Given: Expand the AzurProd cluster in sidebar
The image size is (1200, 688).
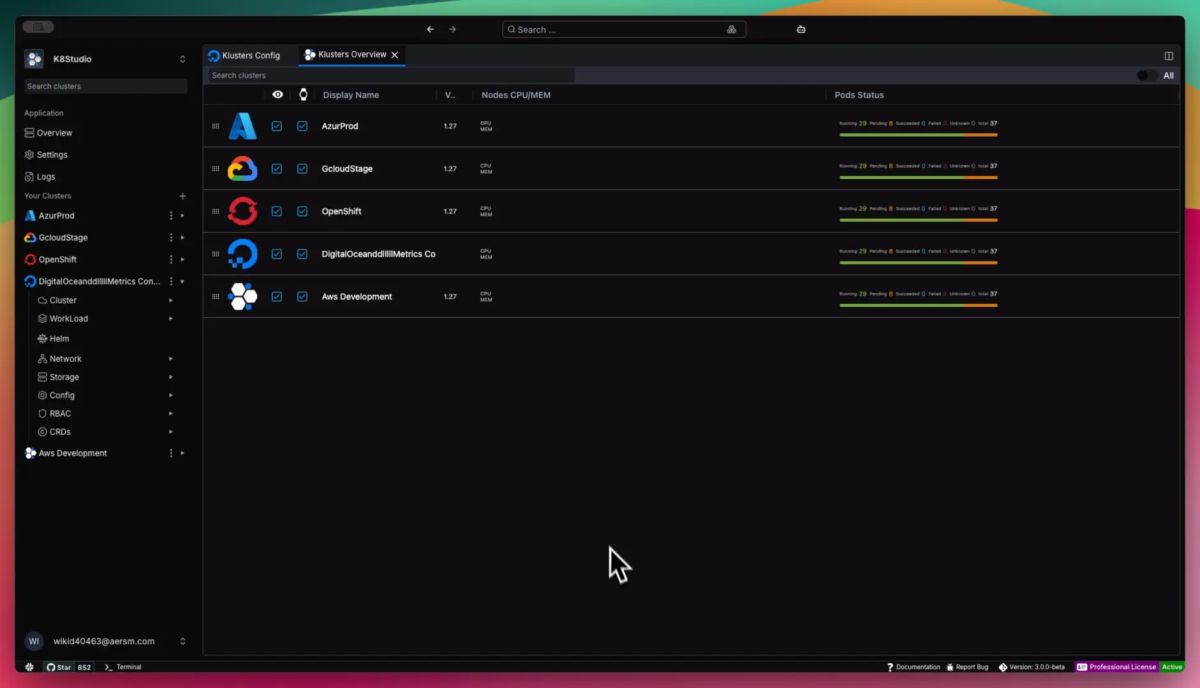Looking at the screenshot, I should coord(182,216).
